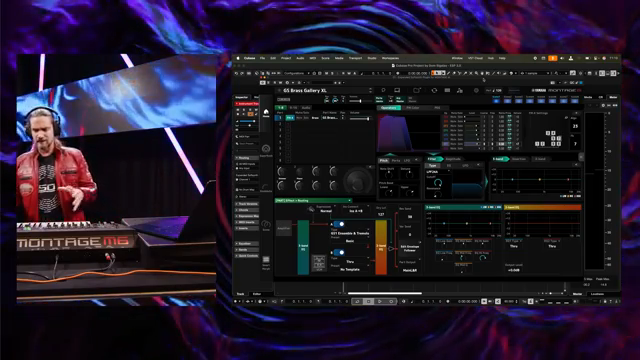Toggle effect switch B on
This screenshot has height=360, width=640.
coord(339,252)
